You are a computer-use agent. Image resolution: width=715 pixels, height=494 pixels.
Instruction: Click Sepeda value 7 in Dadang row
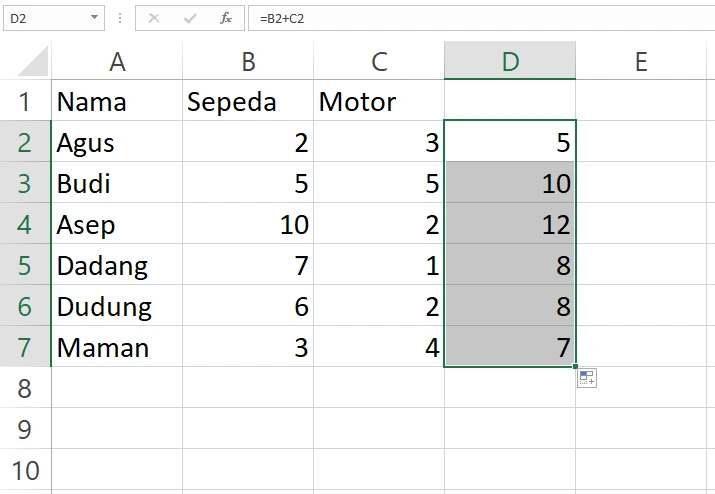tap(248, 265)
